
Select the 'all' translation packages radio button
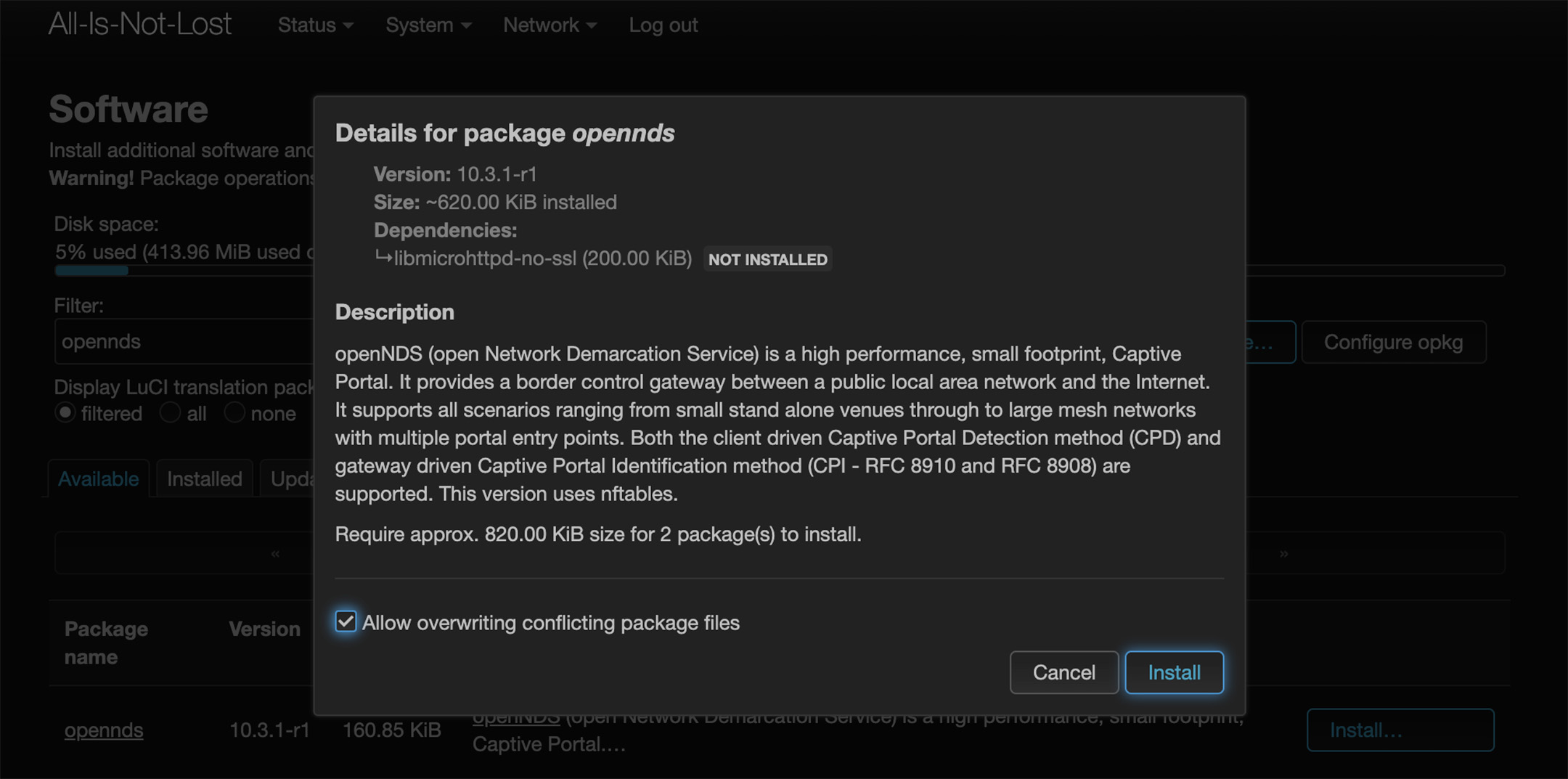pyautogui.click(x=170, y=412)
